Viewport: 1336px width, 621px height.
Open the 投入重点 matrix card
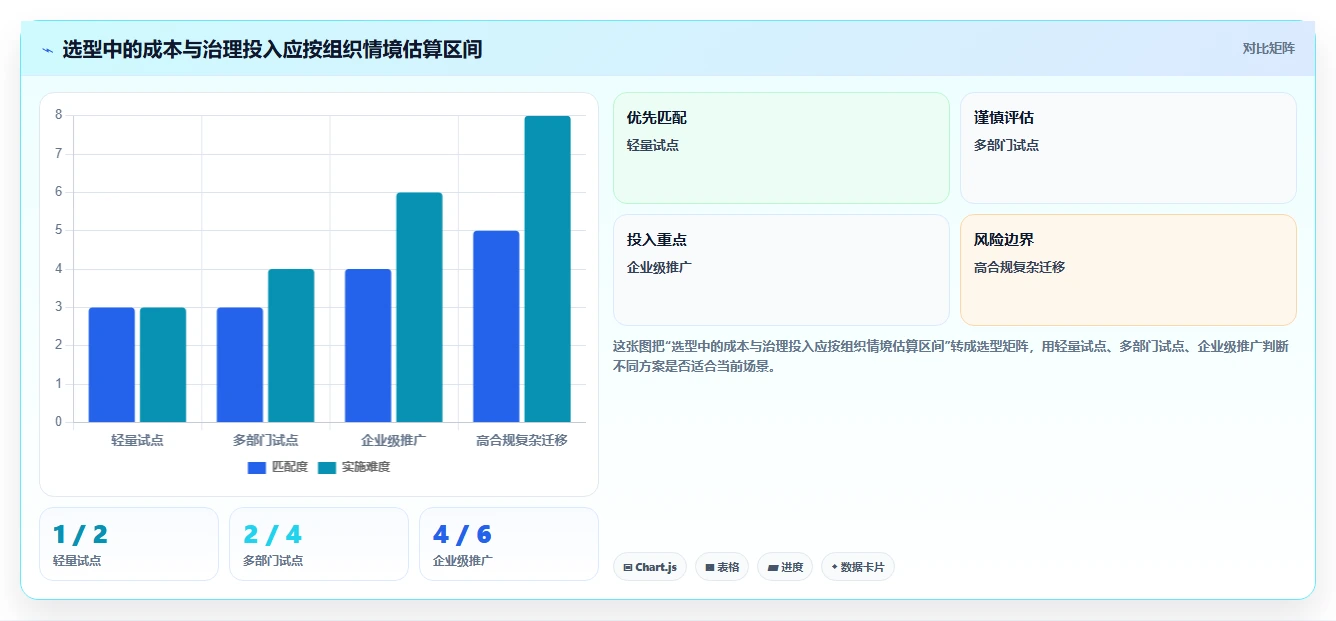(781, 270)
